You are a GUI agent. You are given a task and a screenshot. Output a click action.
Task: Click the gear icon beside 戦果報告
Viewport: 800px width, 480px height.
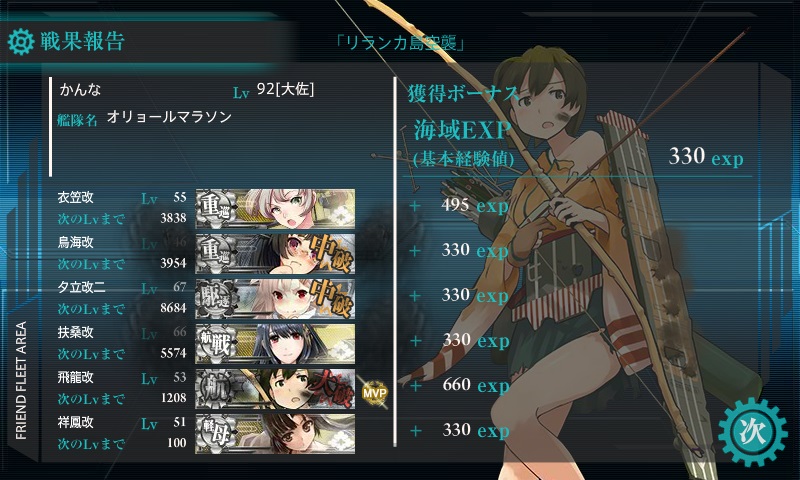[x=21, y=42]
